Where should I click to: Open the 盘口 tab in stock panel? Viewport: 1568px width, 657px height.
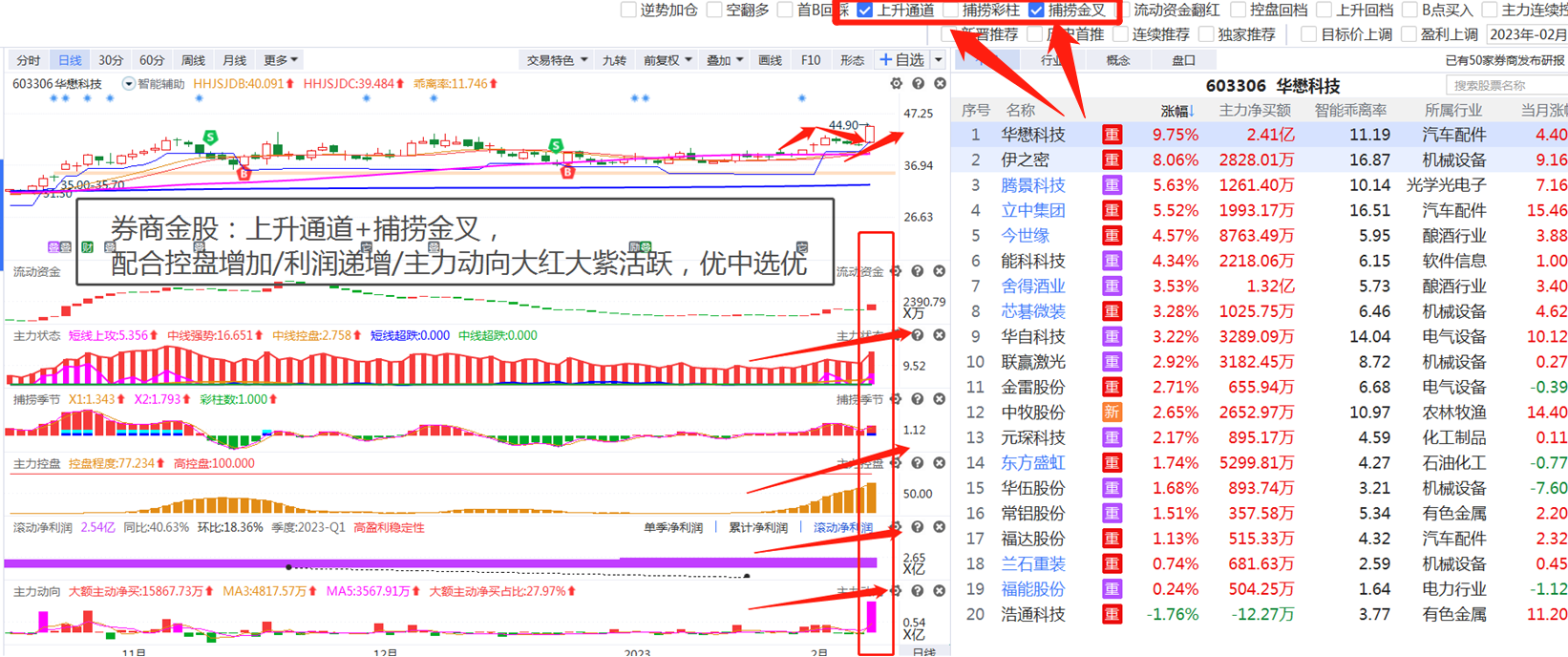[1183, 60]
